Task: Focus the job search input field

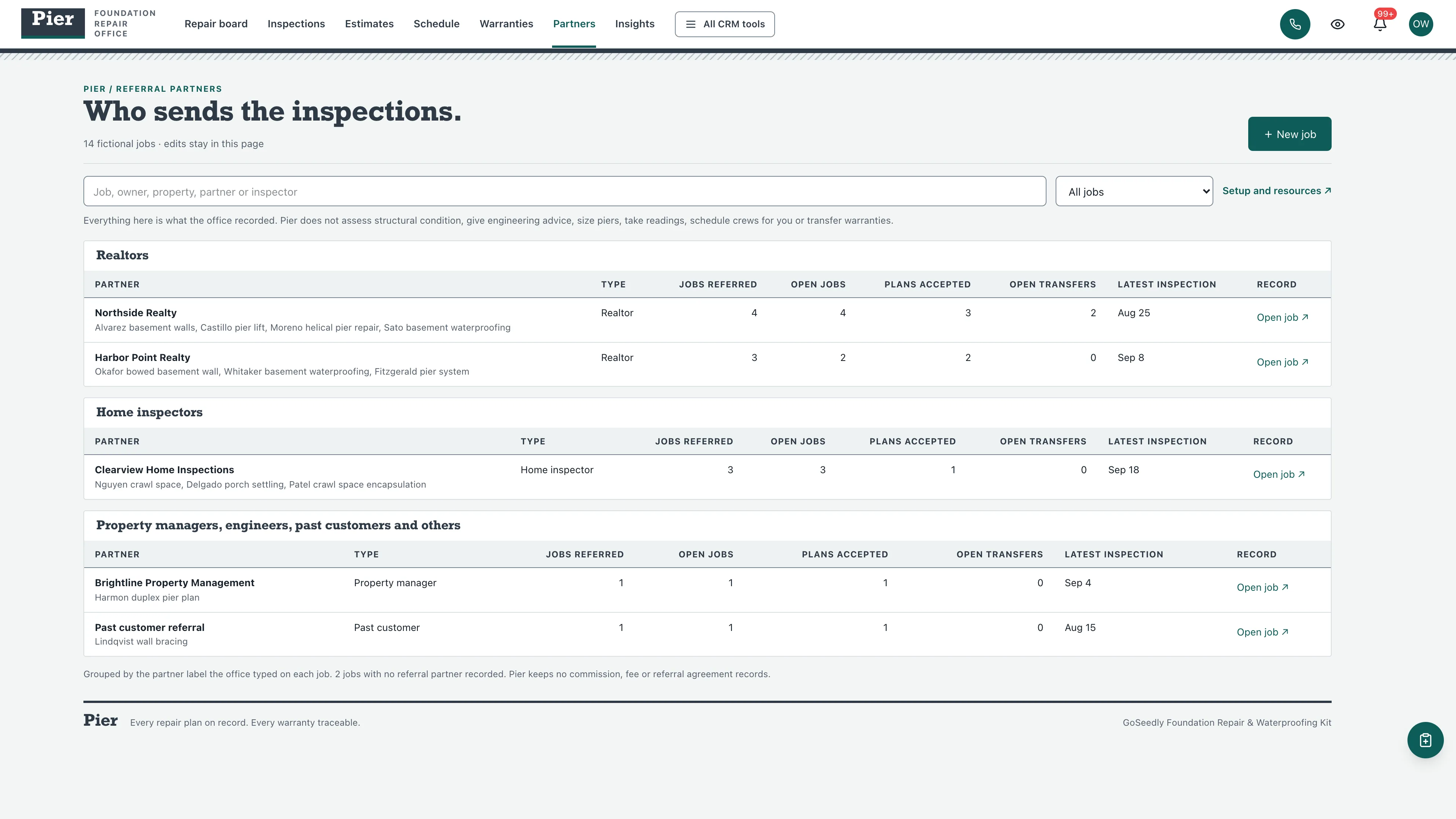Action: point(565,191)
